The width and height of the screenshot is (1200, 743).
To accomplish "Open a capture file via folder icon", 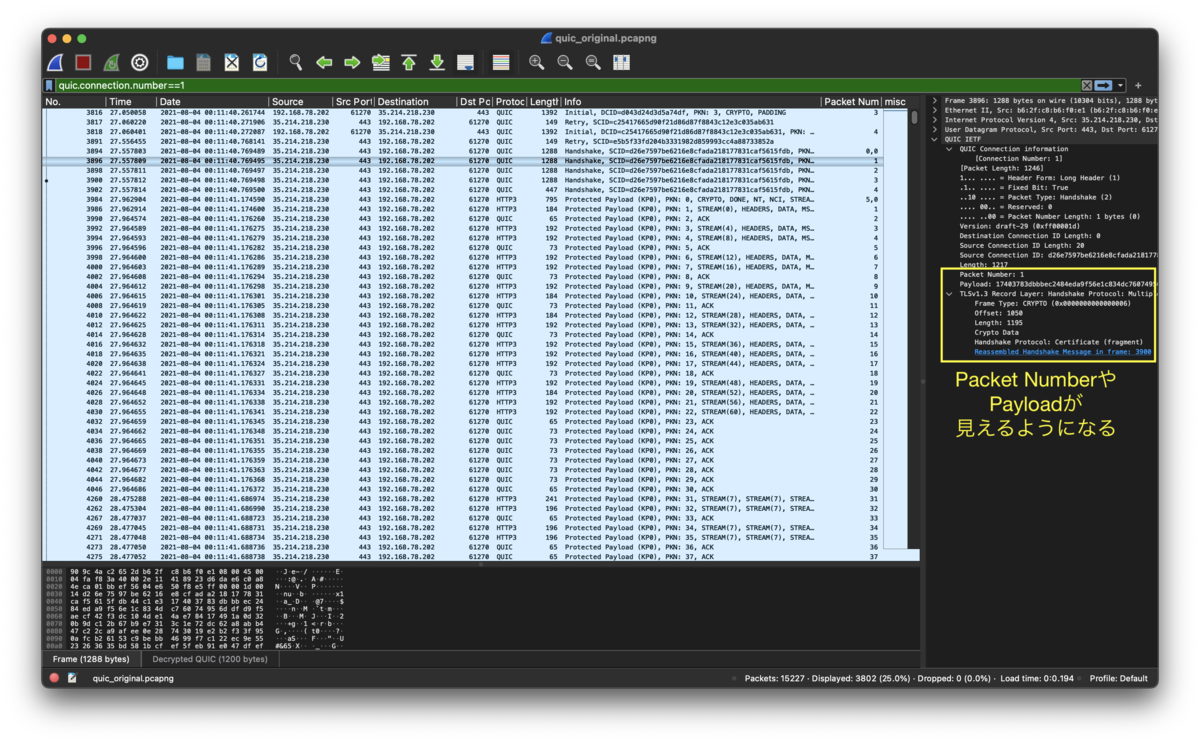I will 175,63.
